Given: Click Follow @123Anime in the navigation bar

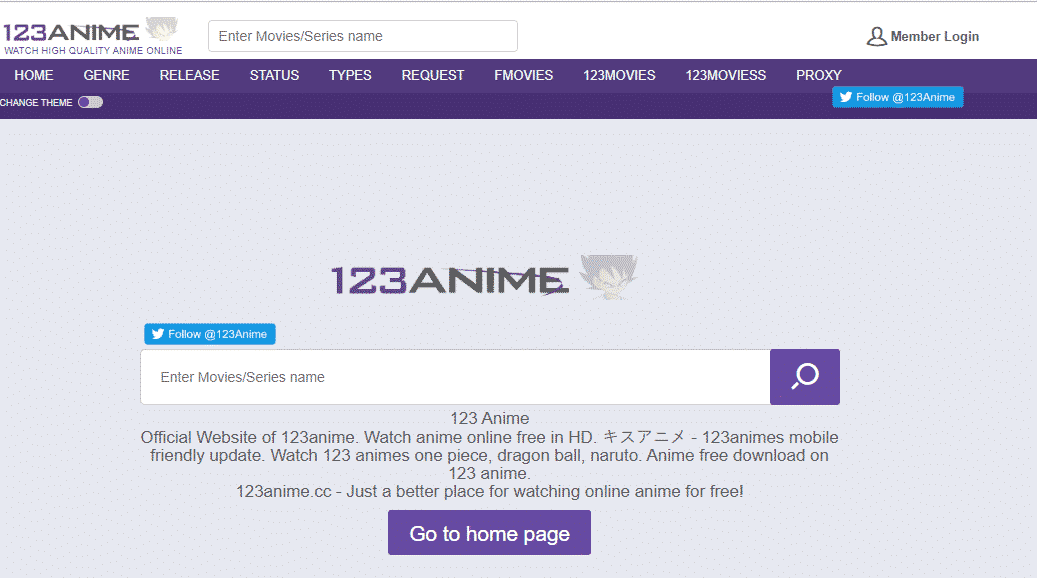Looking at the screenshot, I should [897, 97].
